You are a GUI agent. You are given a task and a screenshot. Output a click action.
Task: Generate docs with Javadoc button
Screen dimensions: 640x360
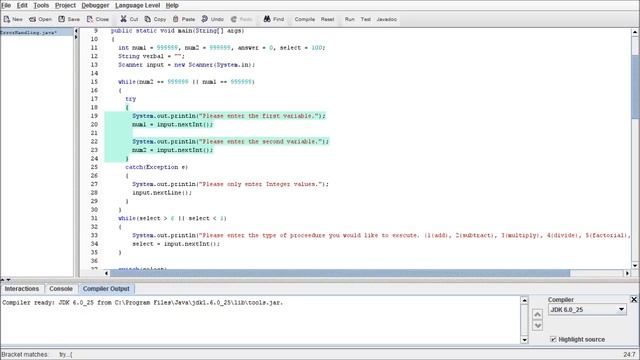[x=387, y=19]
